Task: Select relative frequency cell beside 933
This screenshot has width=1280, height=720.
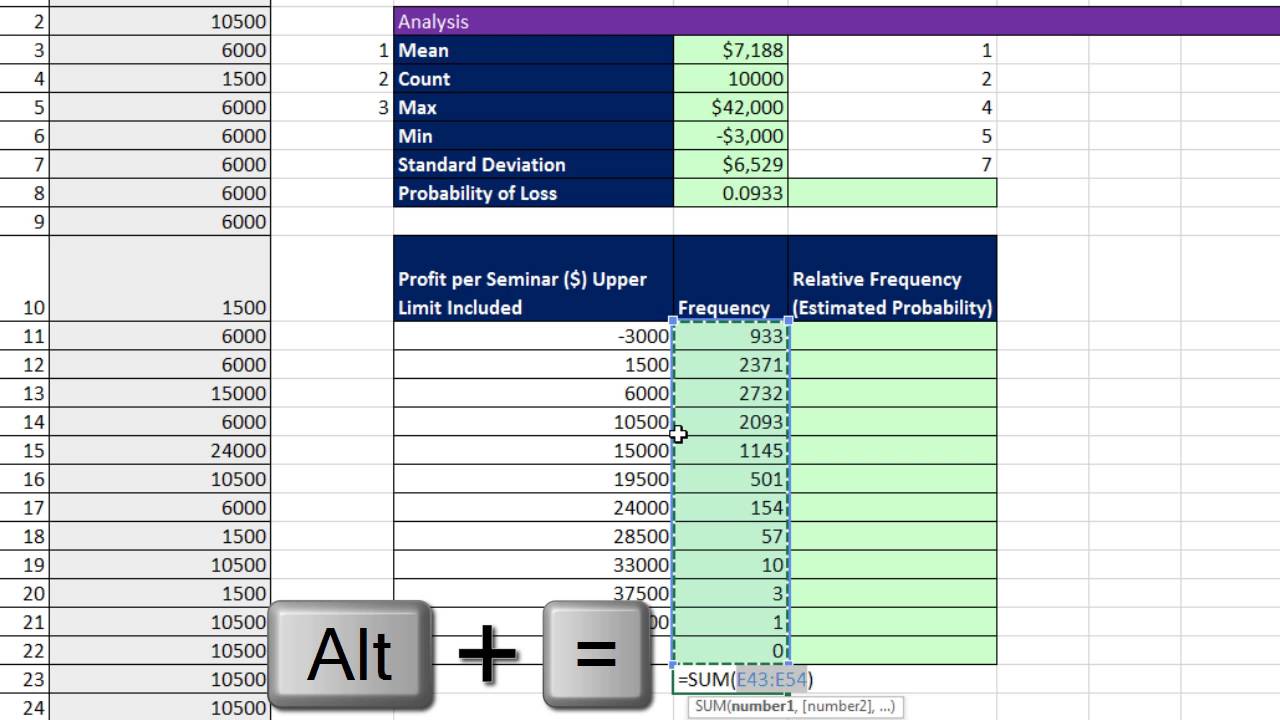Action: [x=893, y=336]
